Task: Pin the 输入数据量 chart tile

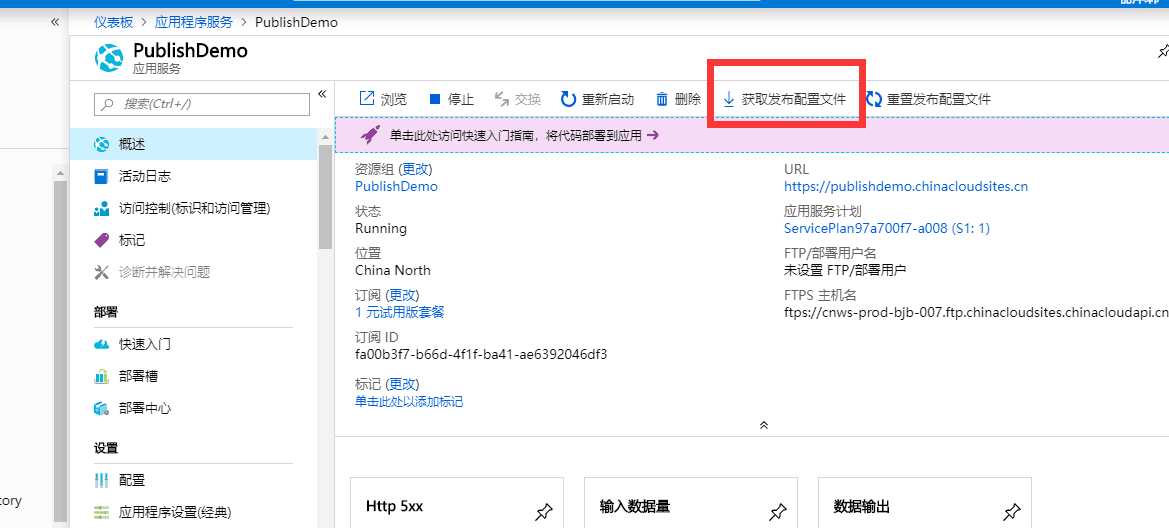Action: [x=778, y=512]
